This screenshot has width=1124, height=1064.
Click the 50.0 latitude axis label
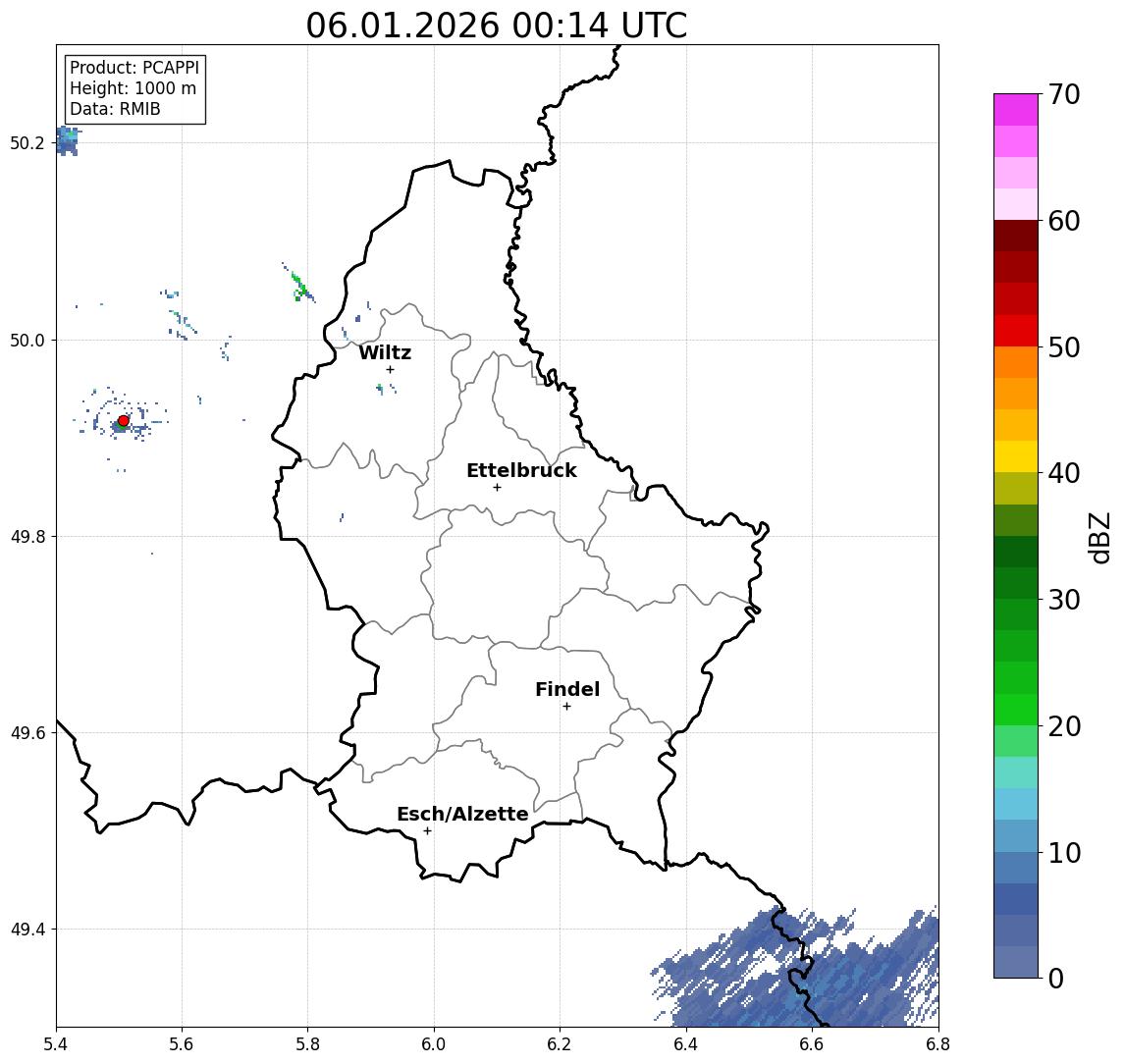(27, 340)
